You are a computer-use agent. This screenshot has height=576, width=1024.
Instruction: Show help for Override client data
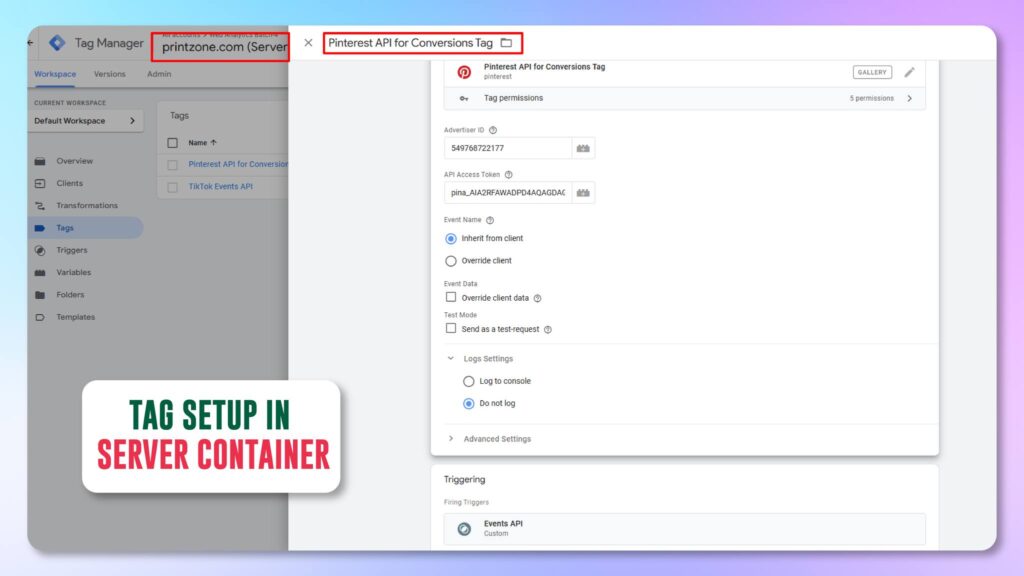tap(537, 298)
